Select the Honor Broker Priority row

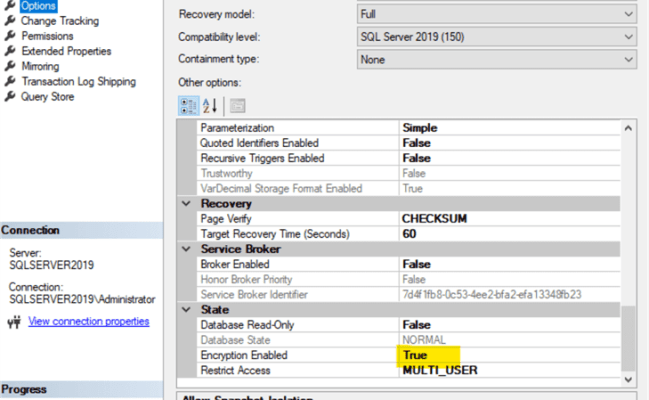[409, 280]
